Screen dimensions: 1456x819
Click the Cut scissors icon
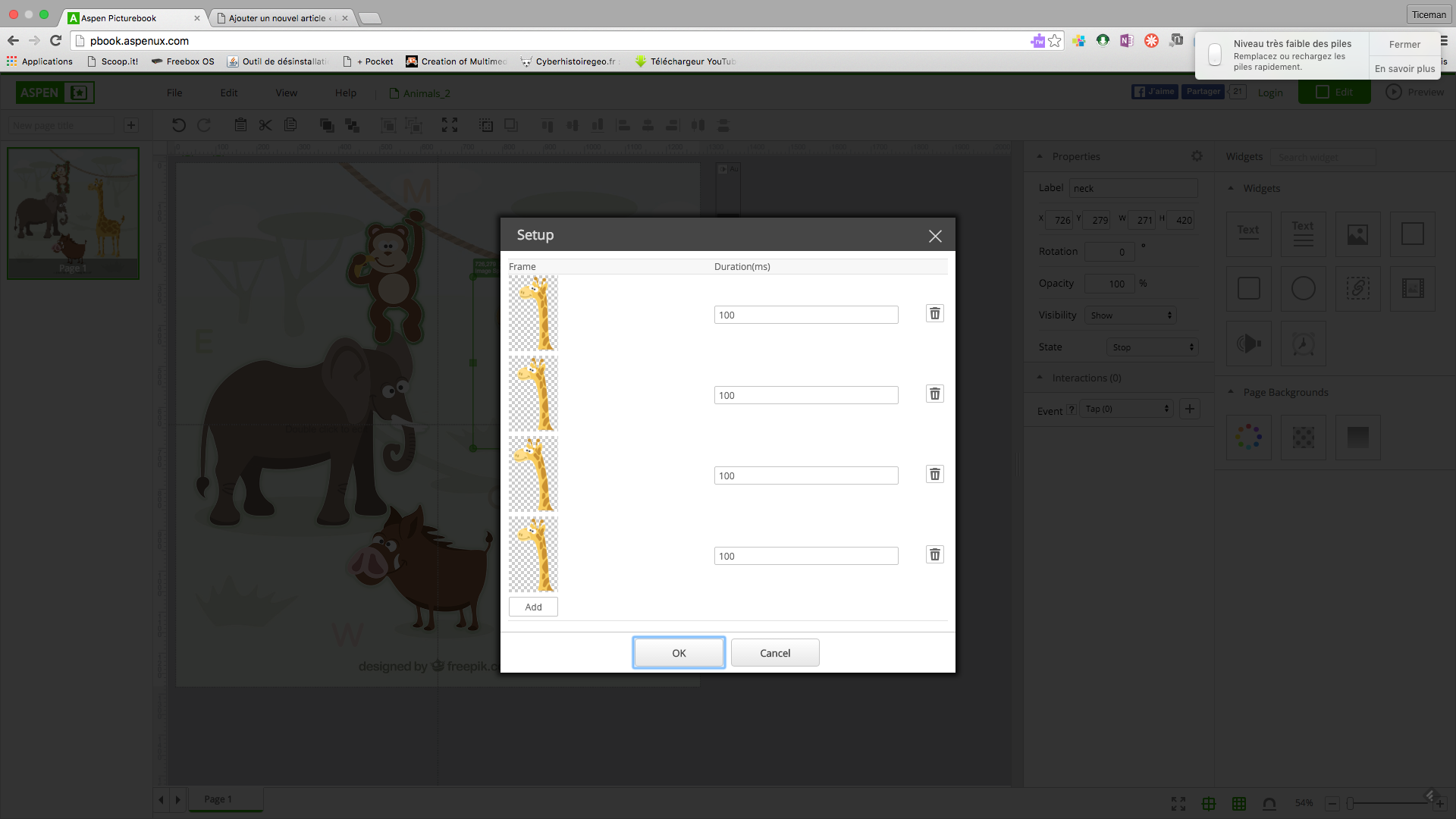(265, 125)
